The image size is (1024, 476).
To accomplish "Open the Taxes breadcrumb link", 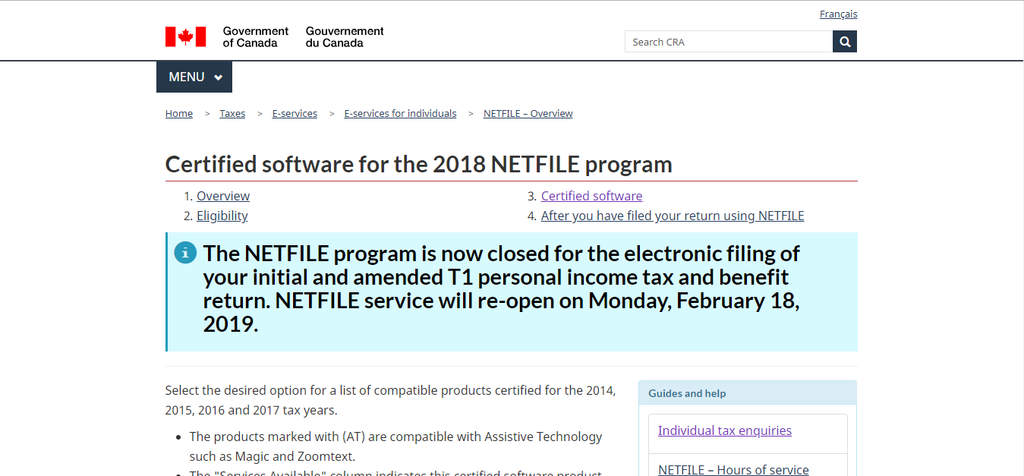I will click(232, 114).
